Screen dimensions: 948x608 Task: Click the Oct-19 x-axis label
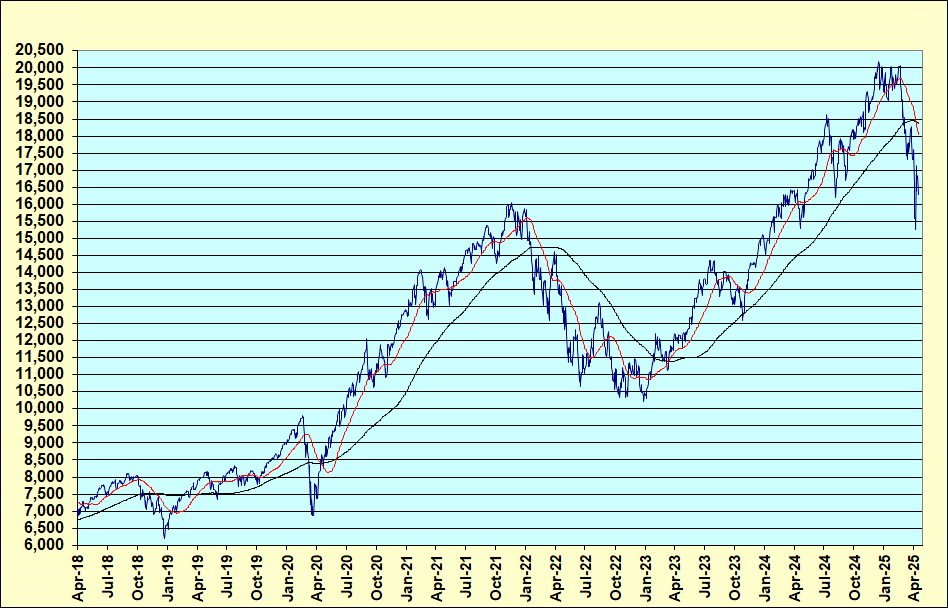coord(257,578)
